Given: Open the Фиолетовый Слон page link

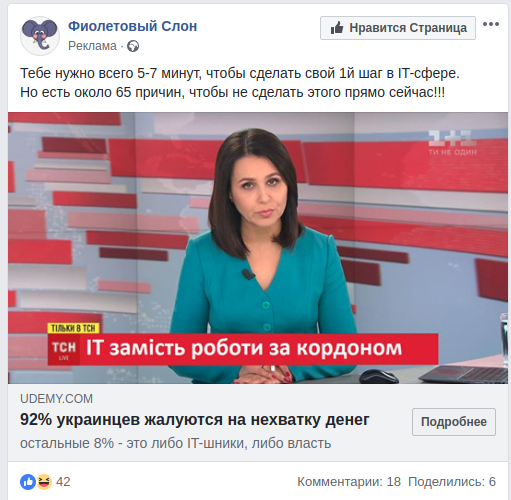Looking at the screenshot, I should [x=133, y=26].
